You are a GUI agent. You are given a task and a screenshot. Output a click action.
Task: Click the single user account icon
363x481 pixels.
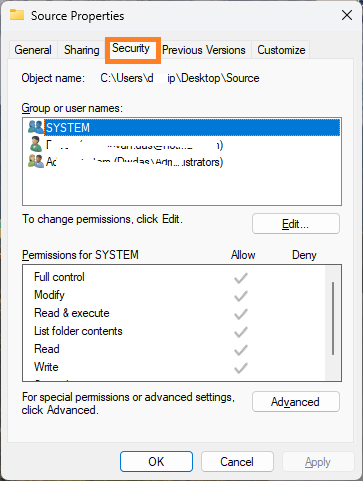click(x=35, y=144)
